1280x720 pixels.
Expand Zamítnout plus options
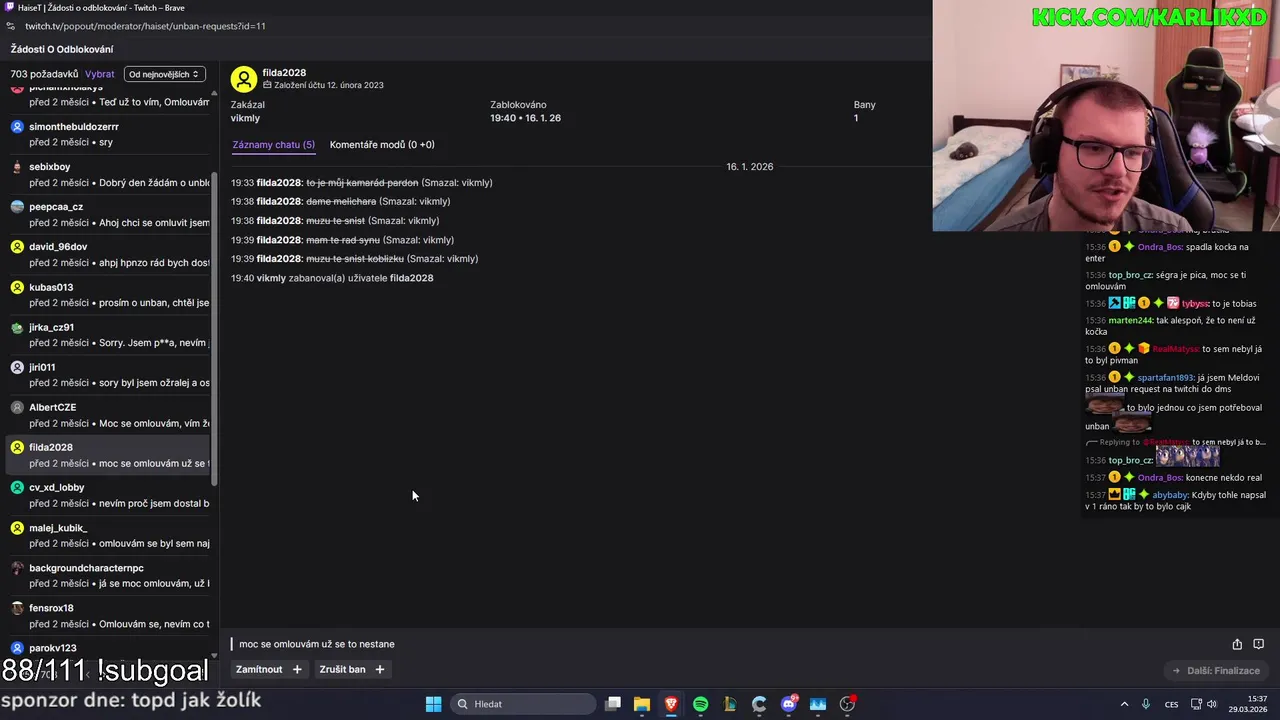coord(297,669)
